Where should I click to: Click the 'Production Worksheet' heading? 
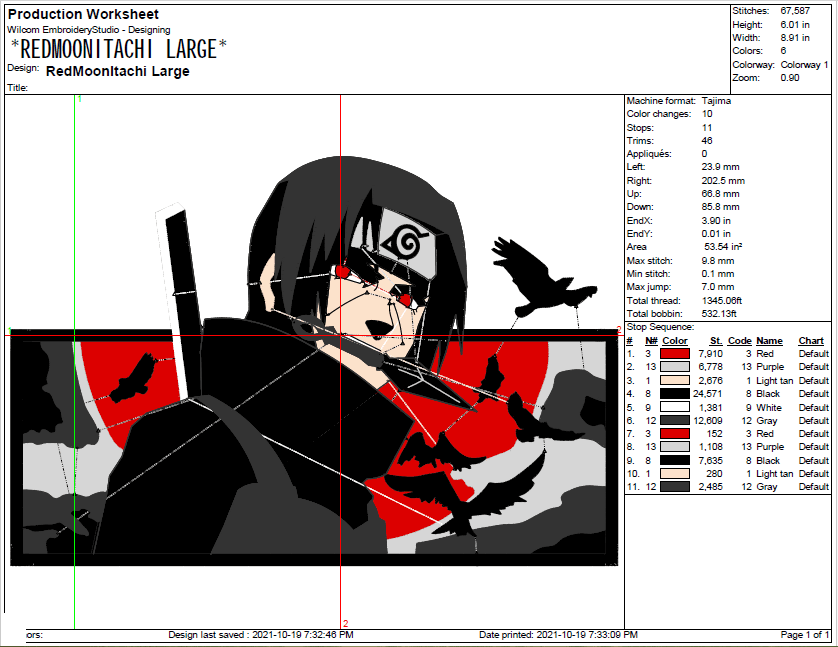tap(83, 14)
